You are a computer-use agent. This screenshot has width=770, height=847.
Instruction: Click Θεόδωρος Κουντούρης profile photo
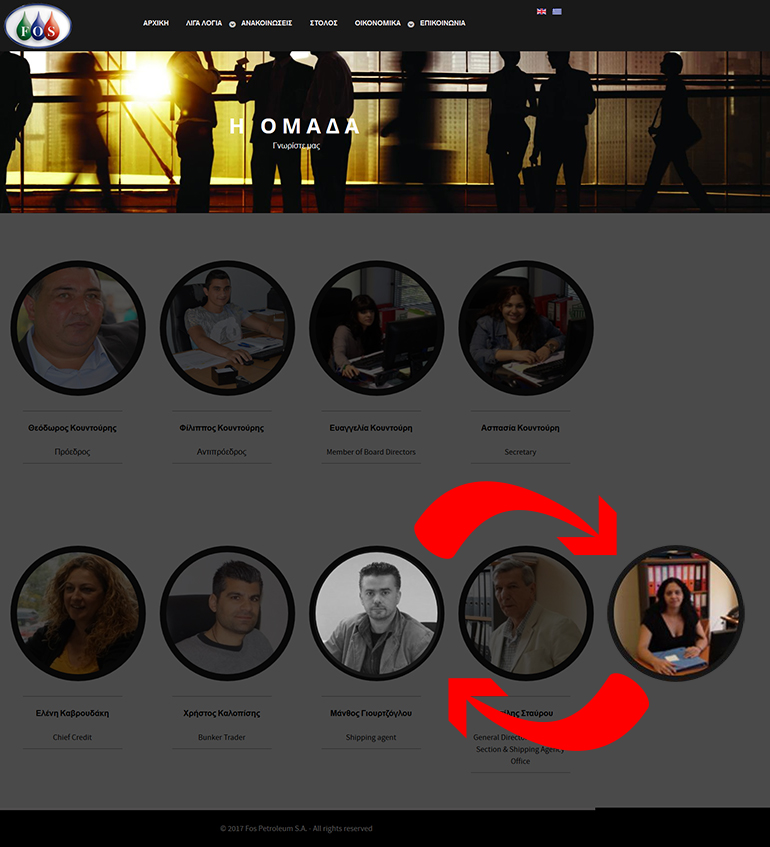78,328
